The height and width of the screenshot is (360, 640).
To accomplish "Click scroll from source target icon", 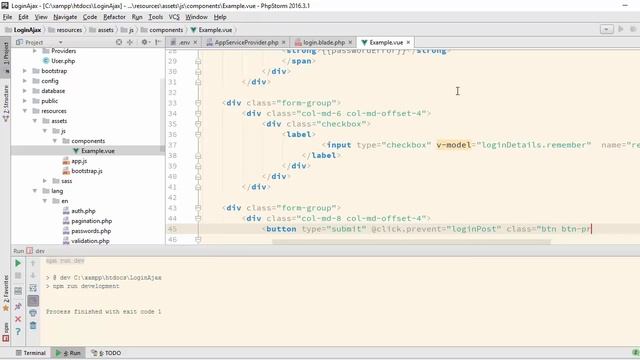I will [x=119, y=42].
